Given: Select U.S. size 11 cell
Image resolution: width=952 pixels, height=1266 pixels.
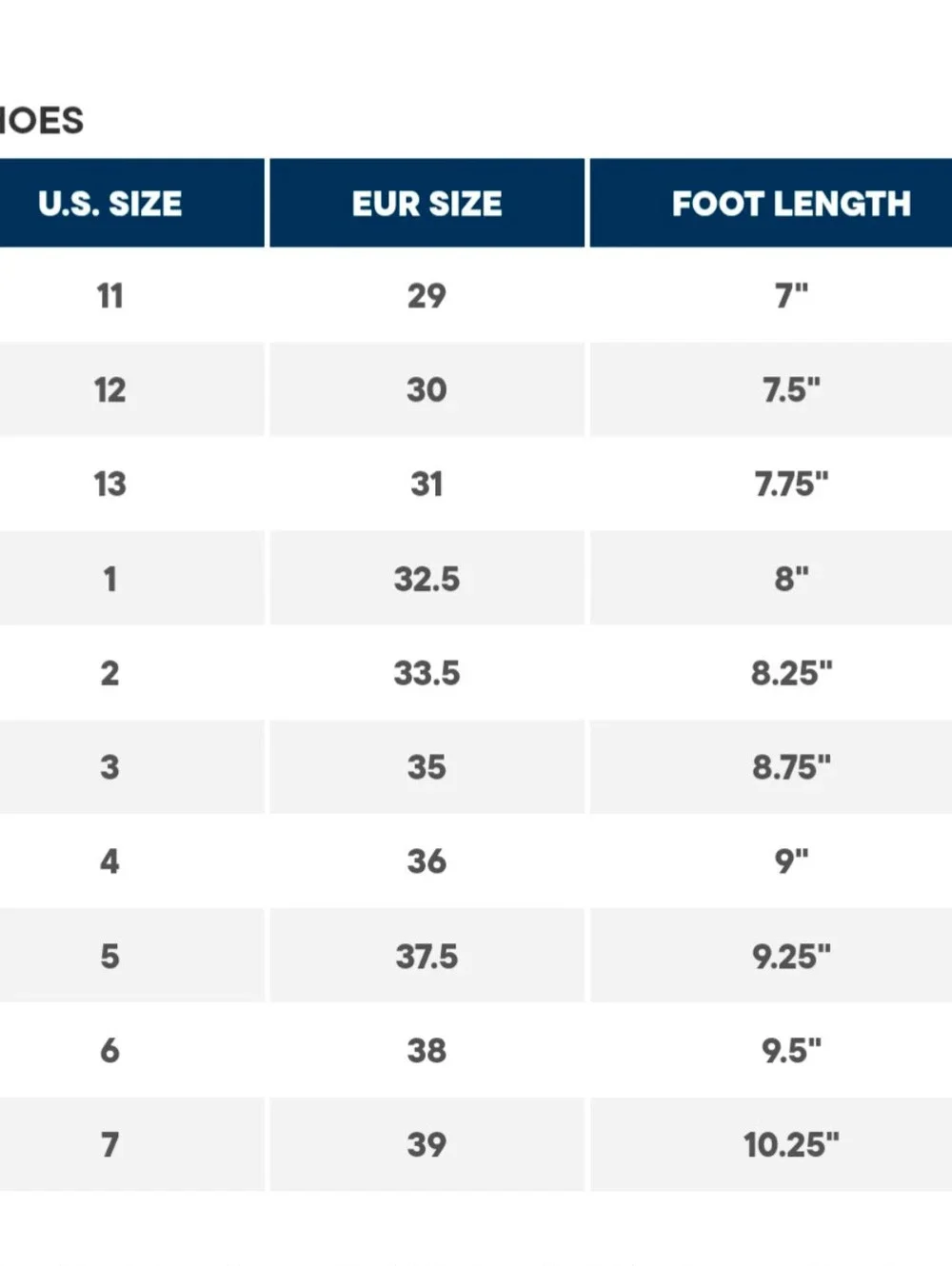Looking at the screenshot, I should point(131,295).
